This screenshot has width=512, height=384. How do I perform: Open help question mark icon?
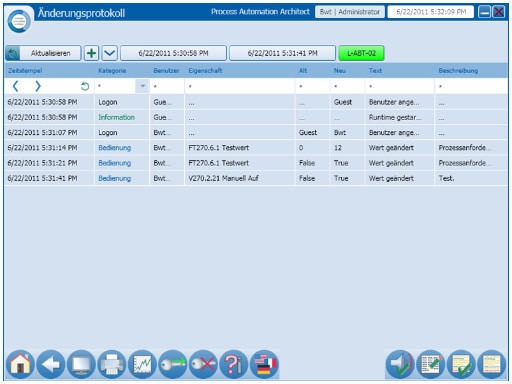tap(234, 364)
